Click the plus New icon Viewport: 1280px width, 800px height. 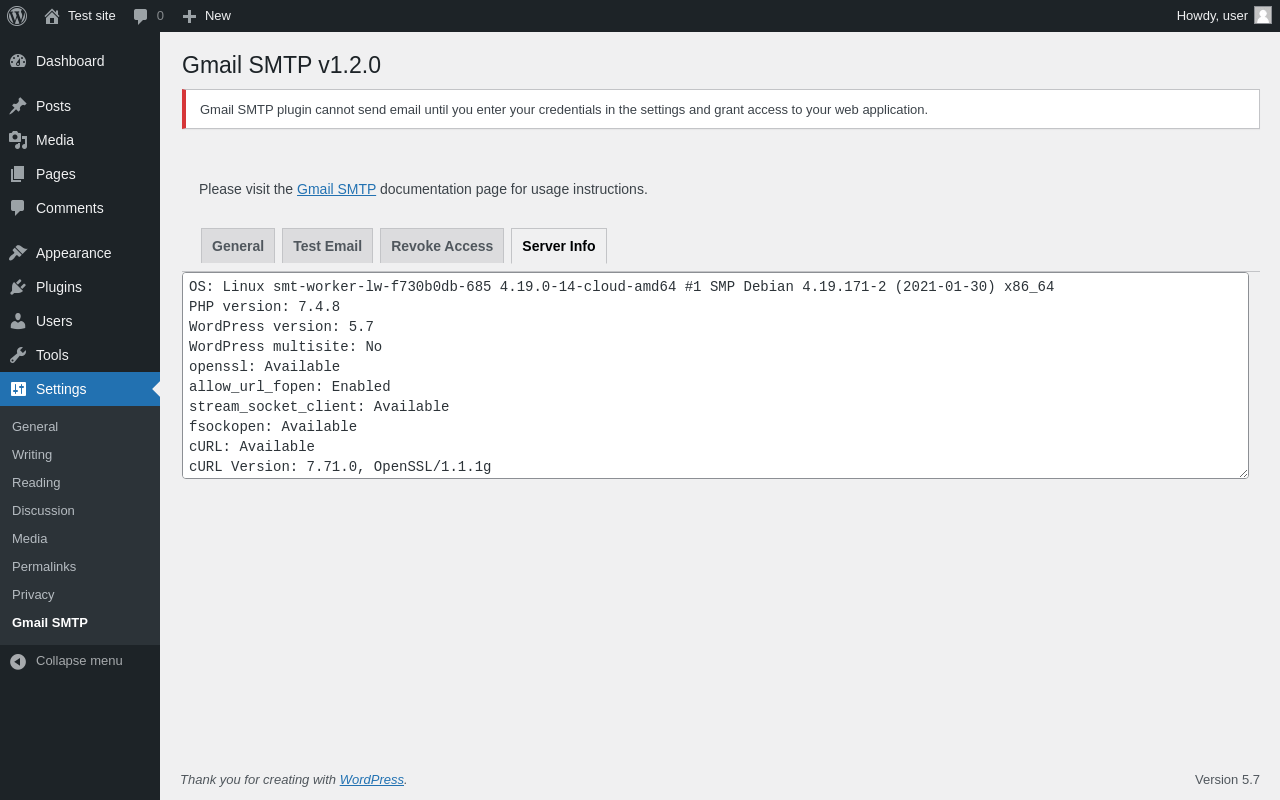point(189,16)
